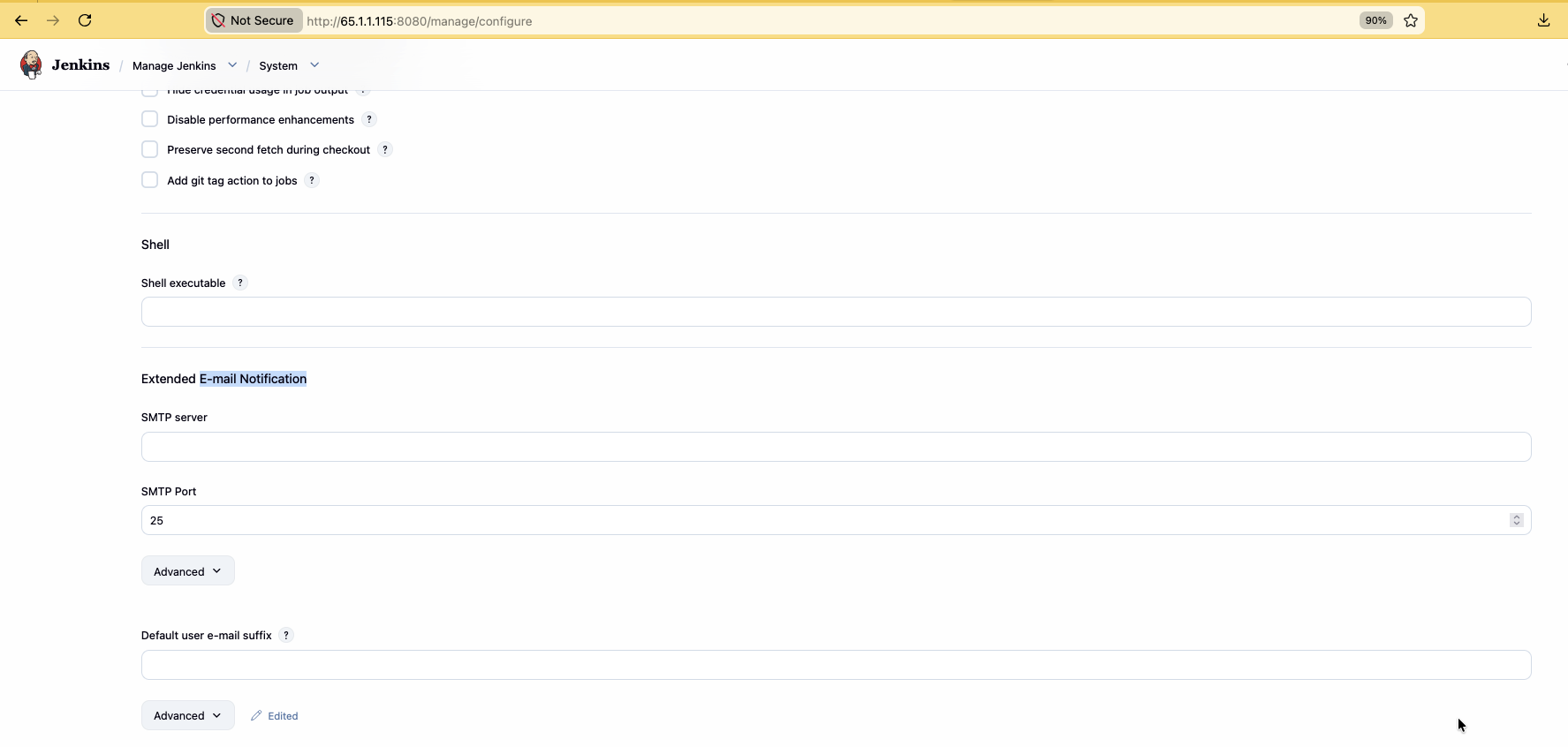Click the SMTP server label

click(174, 417)
